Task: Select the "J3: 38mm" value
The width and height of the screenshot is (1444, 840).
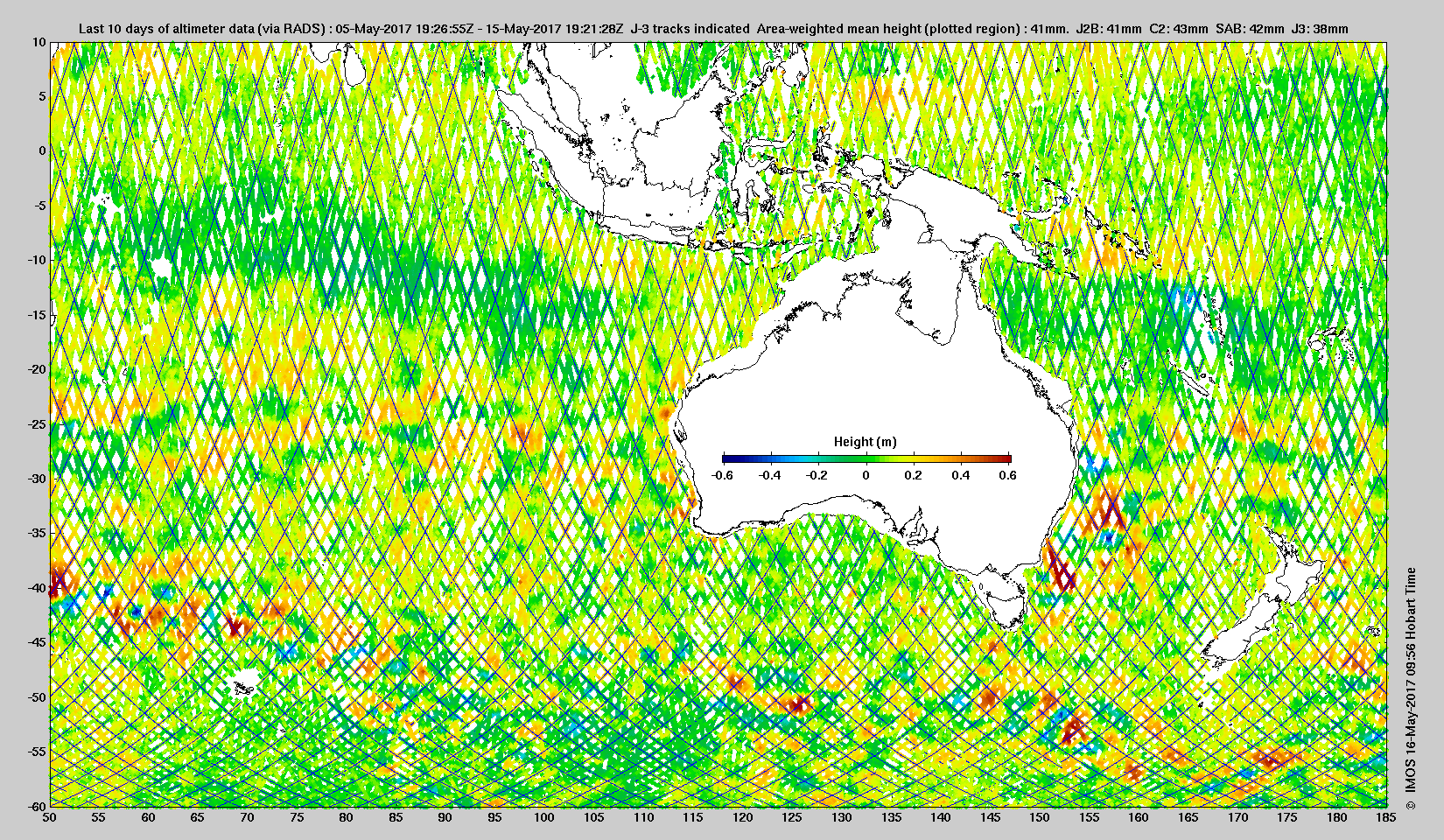Action: coord(1320,29)
